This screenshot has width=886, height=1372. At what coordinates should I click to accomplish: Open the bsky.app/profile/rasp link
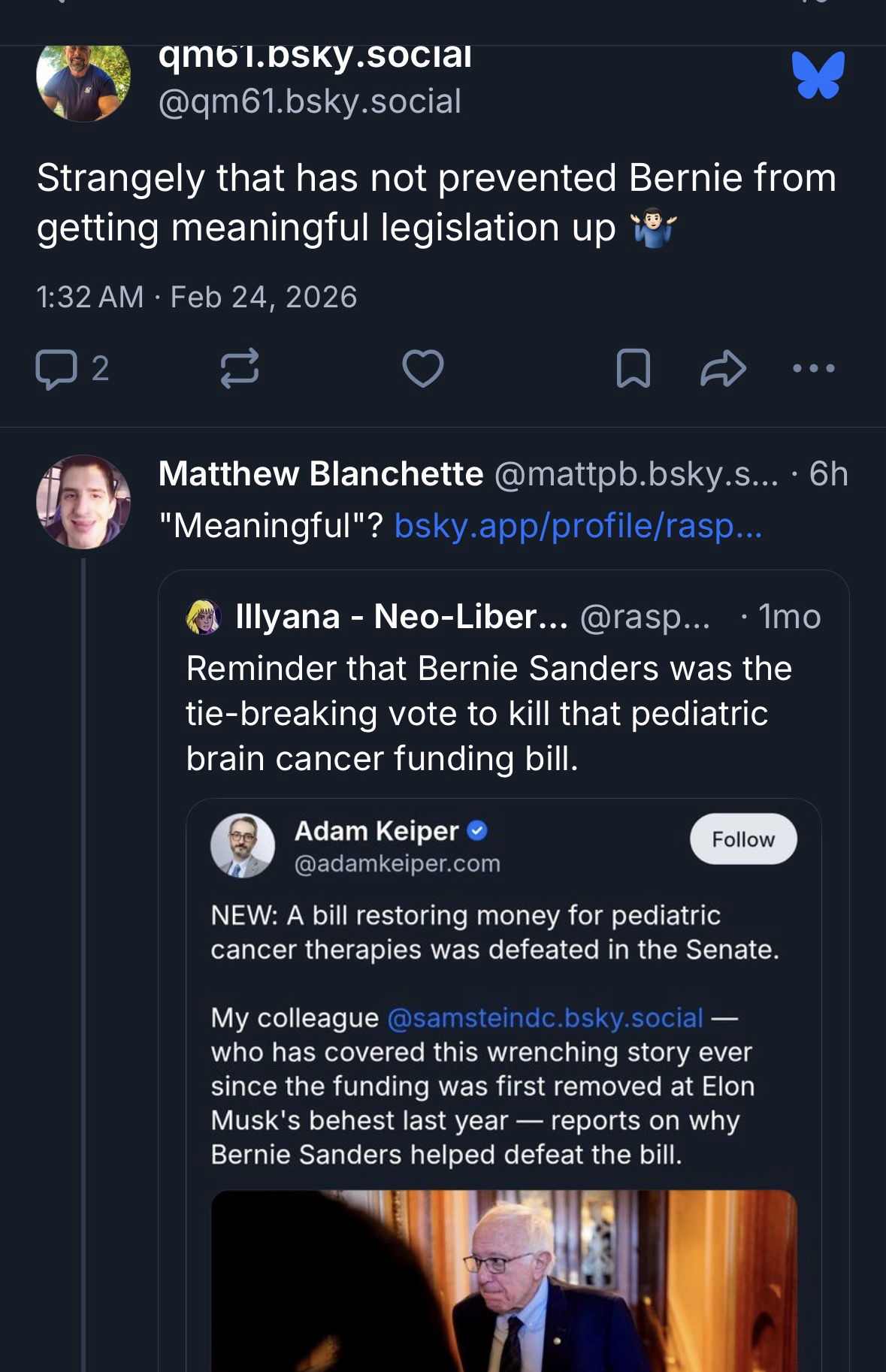(578, 525)
